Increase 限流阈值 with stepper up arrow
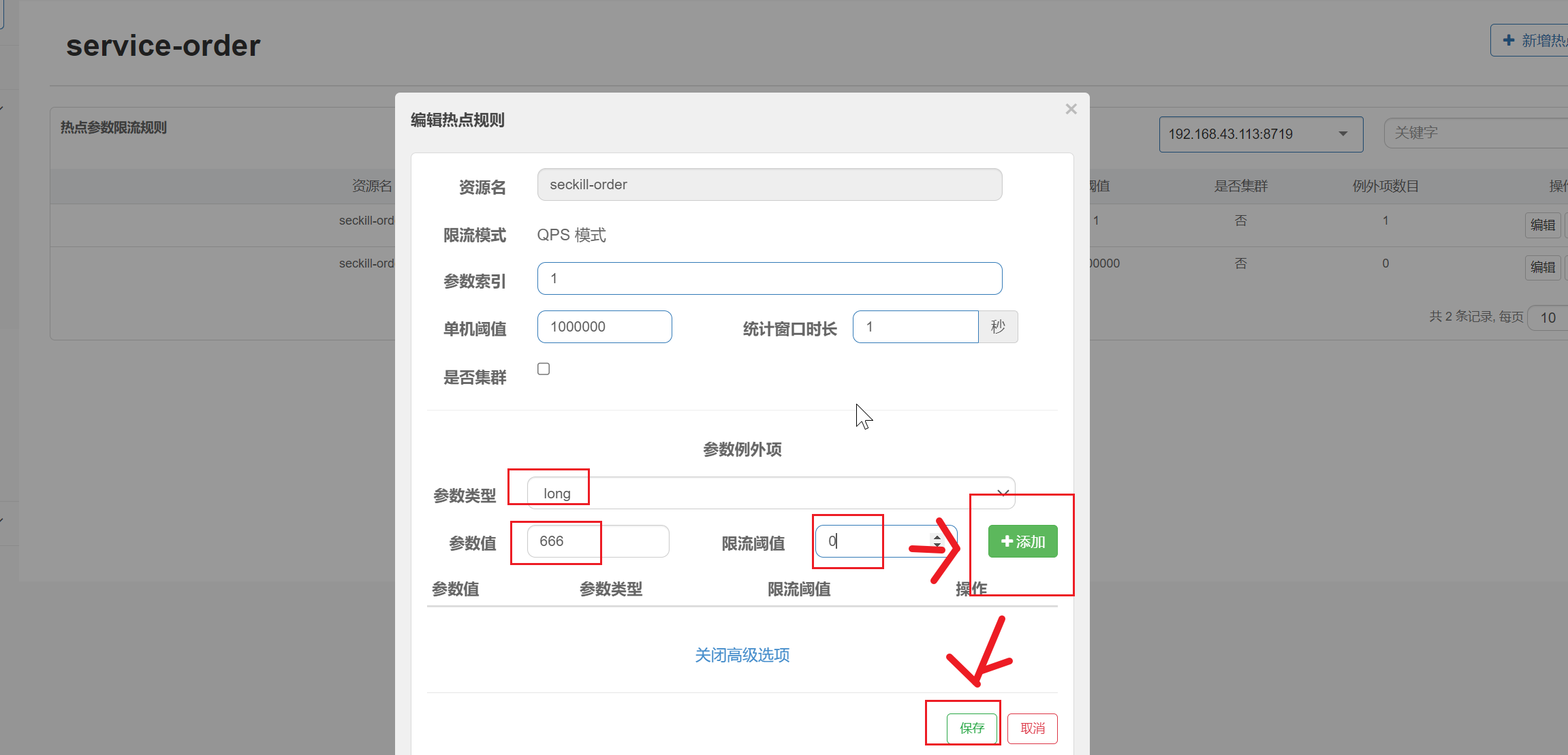 937,536
